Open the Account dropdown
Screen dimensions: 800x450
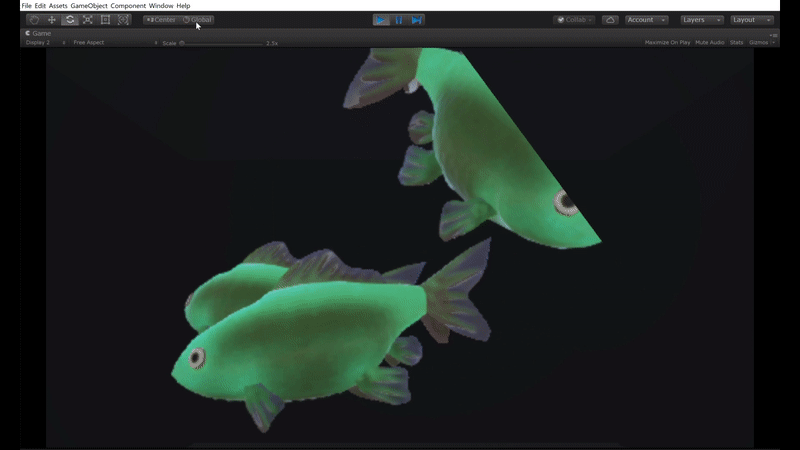tap(646, 20)
